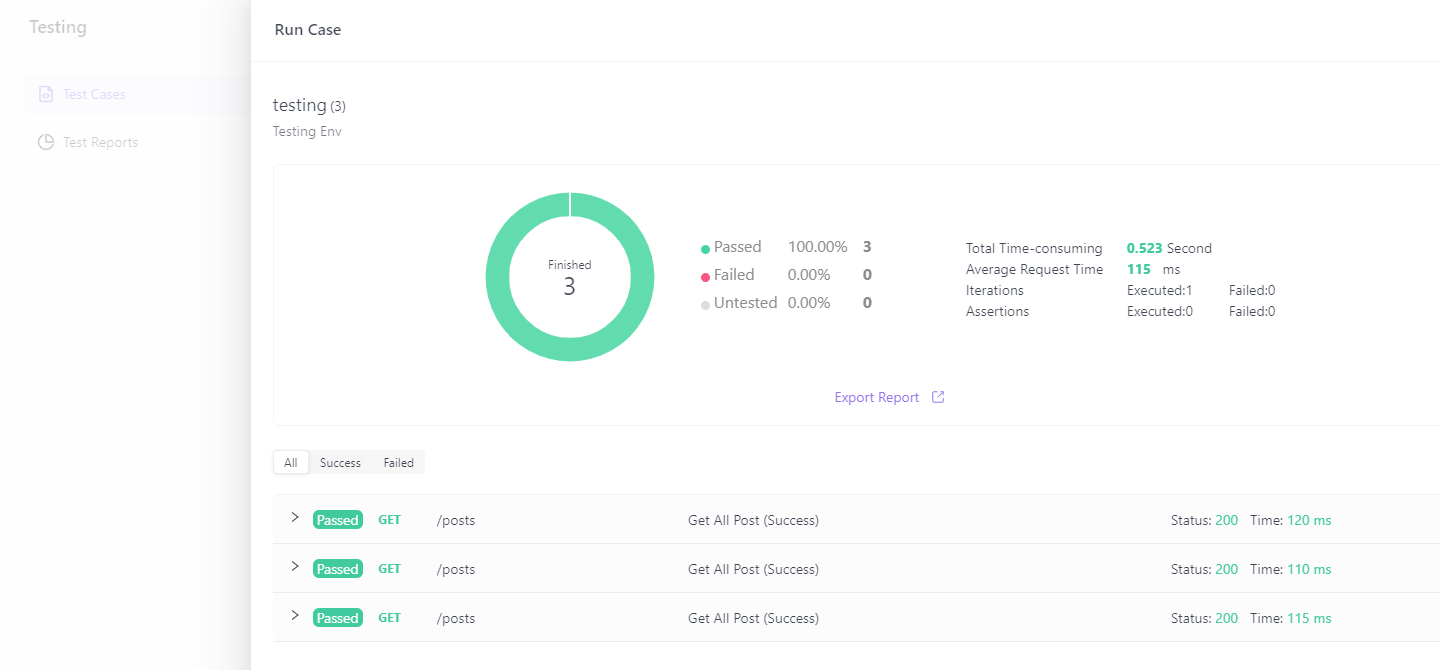1440x670 pixels.
Task: Expand the request row with Time 115 ms
Action: click(295, 615)
